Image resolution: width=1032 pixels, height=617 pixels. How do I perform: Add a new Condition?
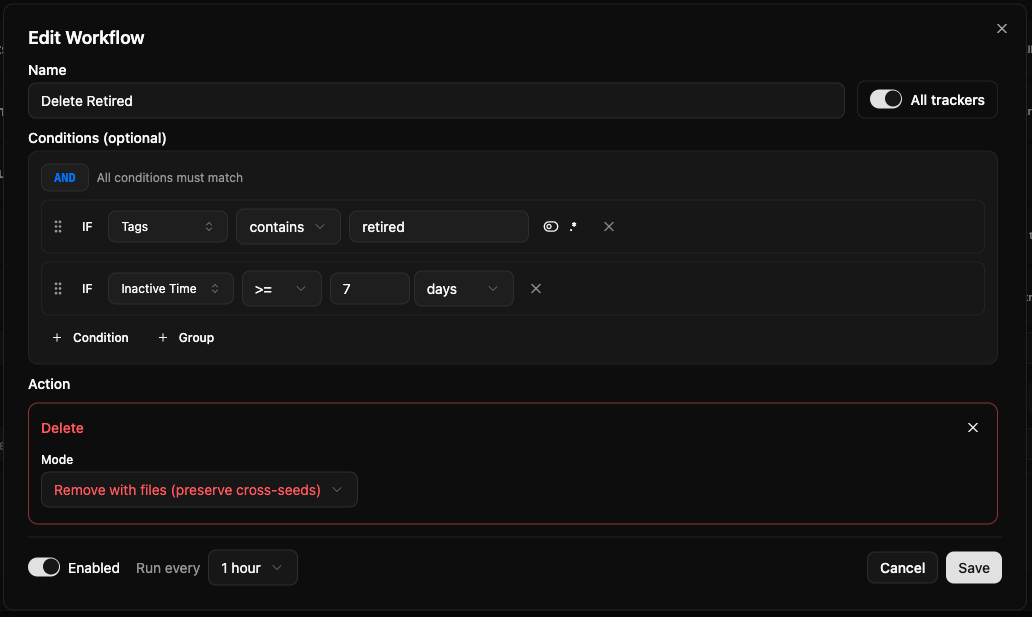90,338
